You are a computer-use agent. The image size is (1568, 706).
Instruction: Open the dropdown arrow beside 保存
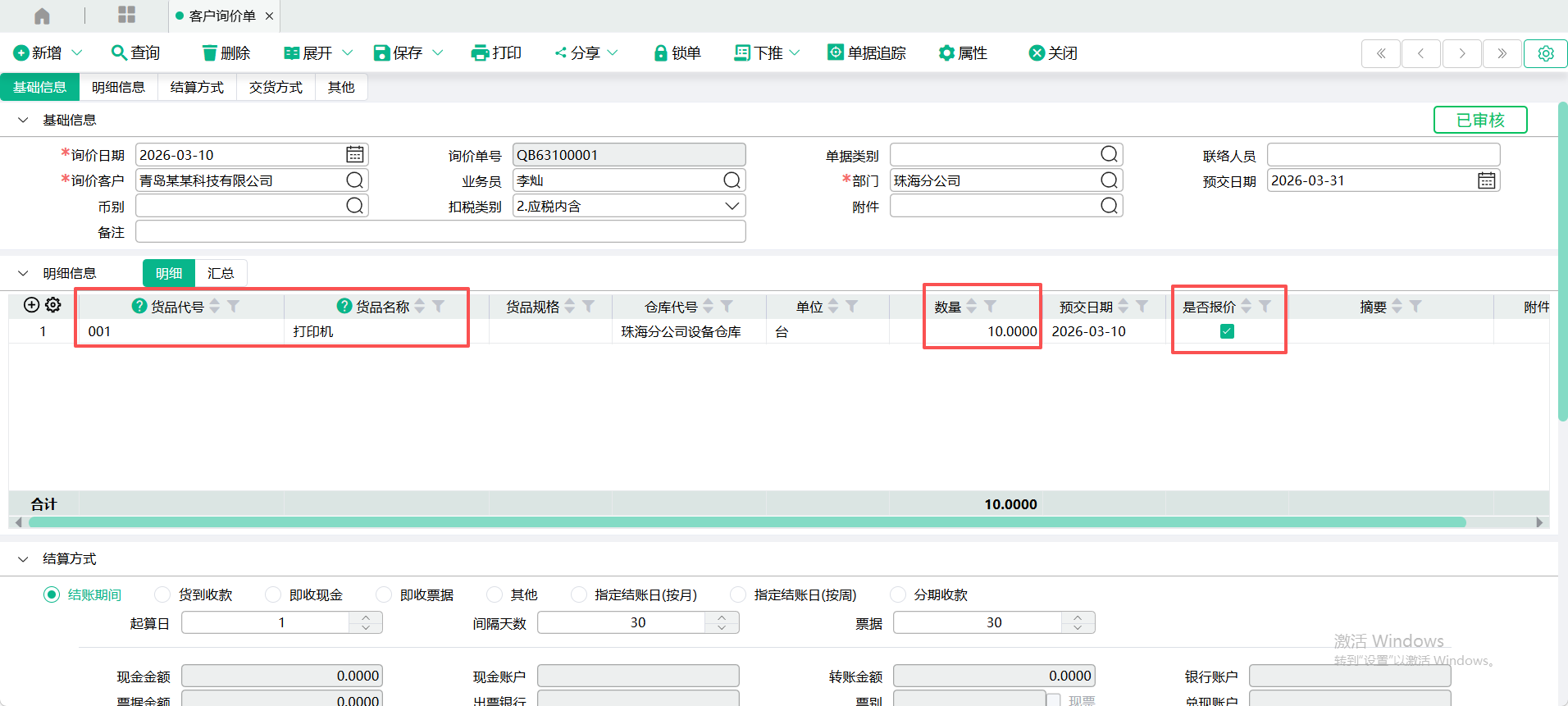pos(438,53)
